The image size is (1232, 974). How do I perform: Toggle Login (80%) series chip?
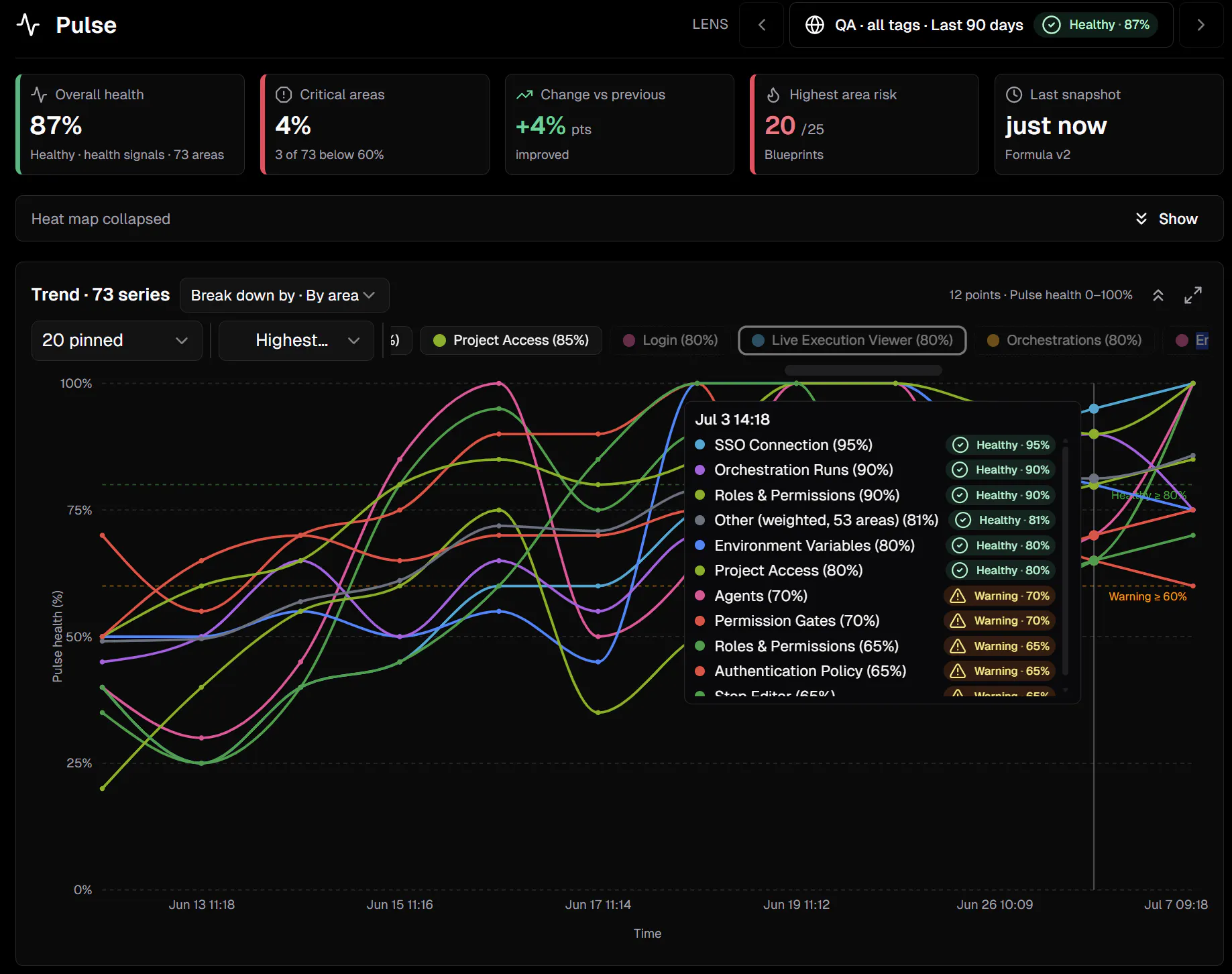670,340
